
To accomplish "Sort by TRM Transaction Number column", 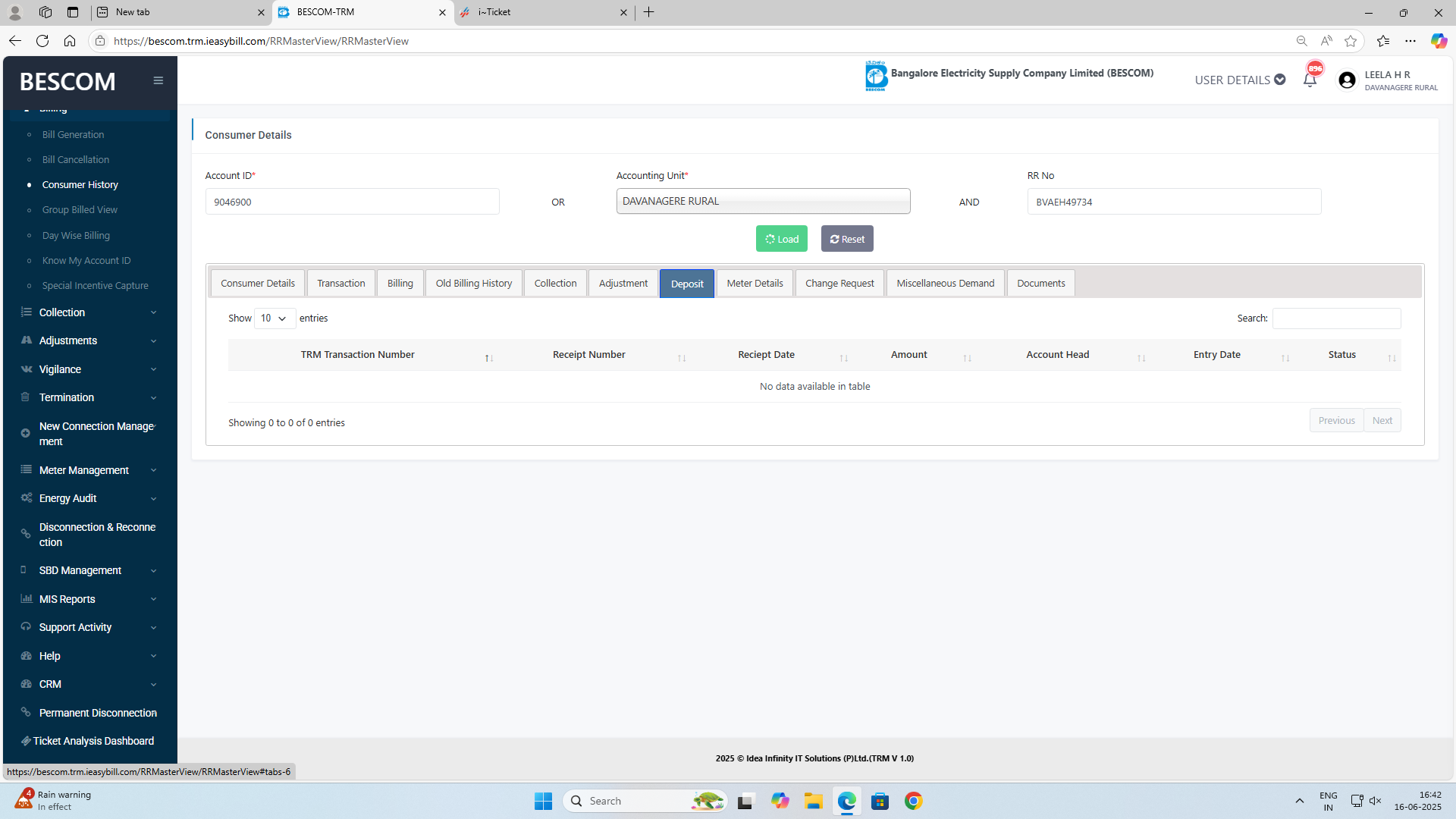I will click(361, 355).
